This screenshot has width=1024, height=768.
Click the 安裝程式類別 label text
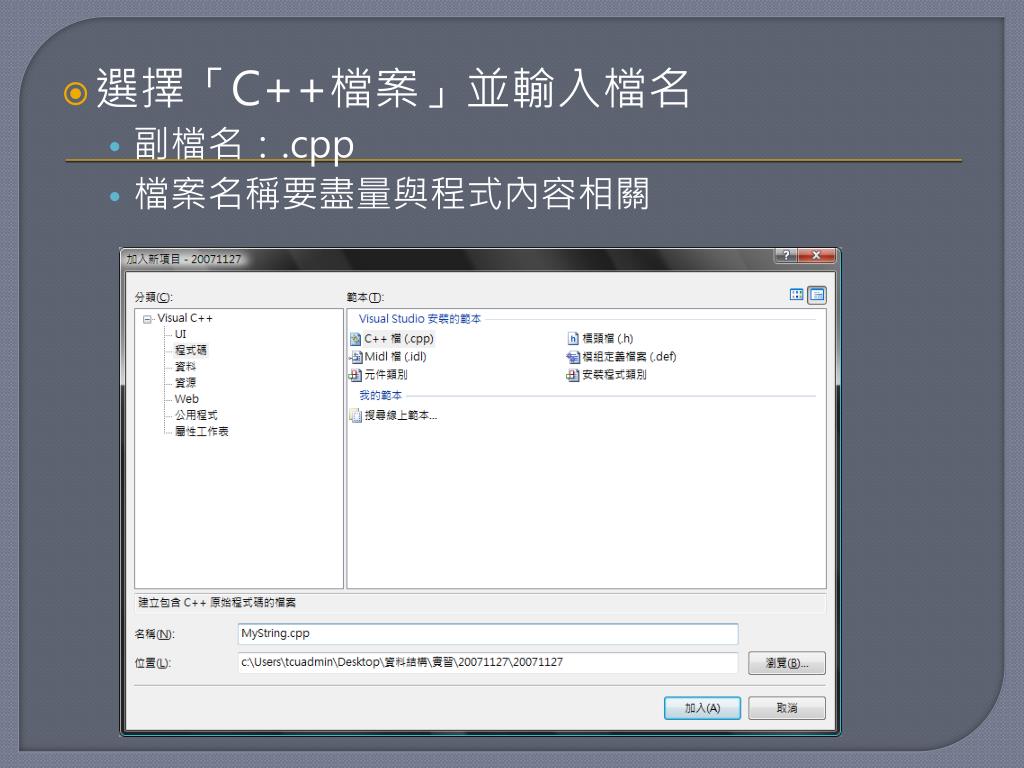coord(615,375)
